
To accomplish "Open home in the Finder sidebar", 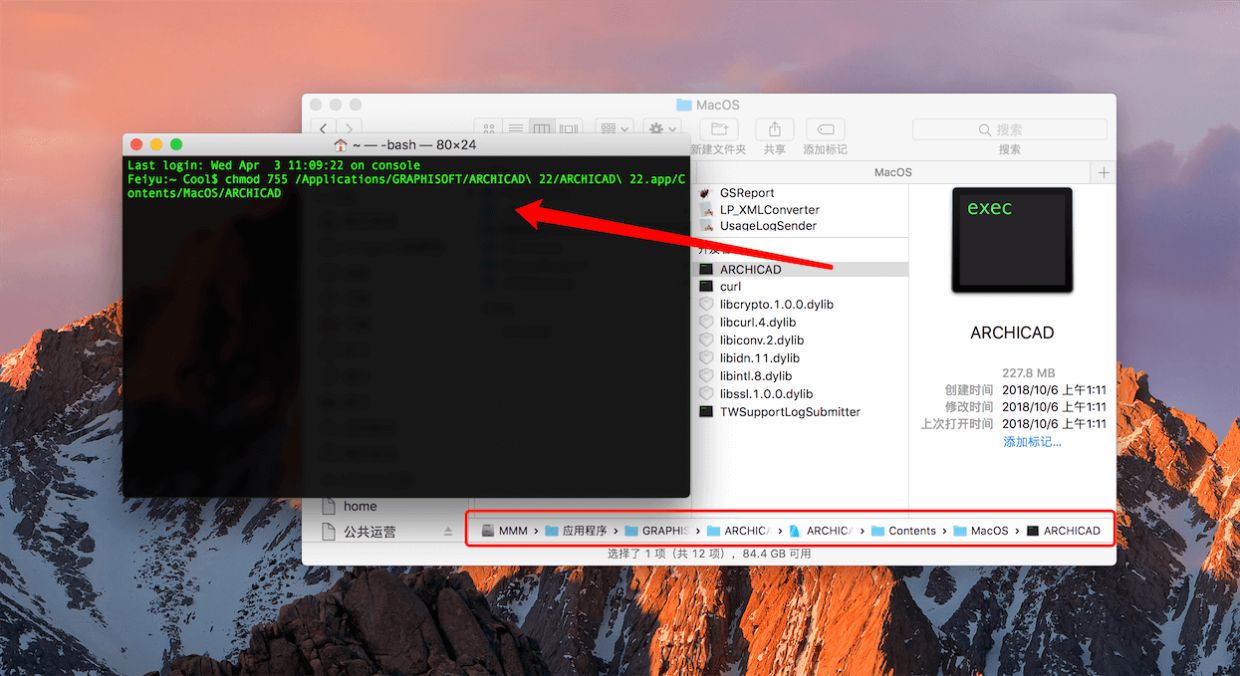I will [359, 506].
